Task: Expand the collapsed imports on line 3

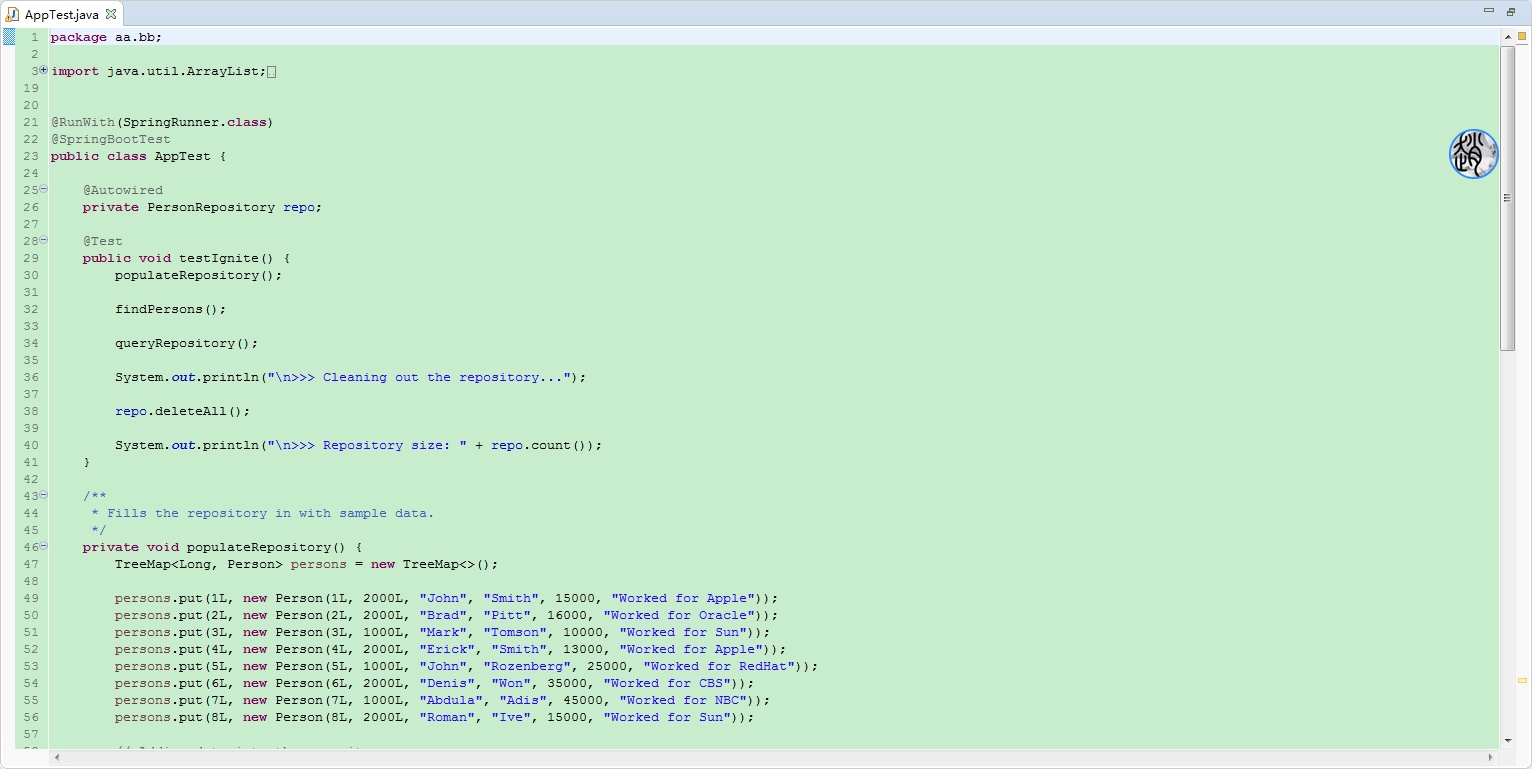Action: (x=42, y=70)
